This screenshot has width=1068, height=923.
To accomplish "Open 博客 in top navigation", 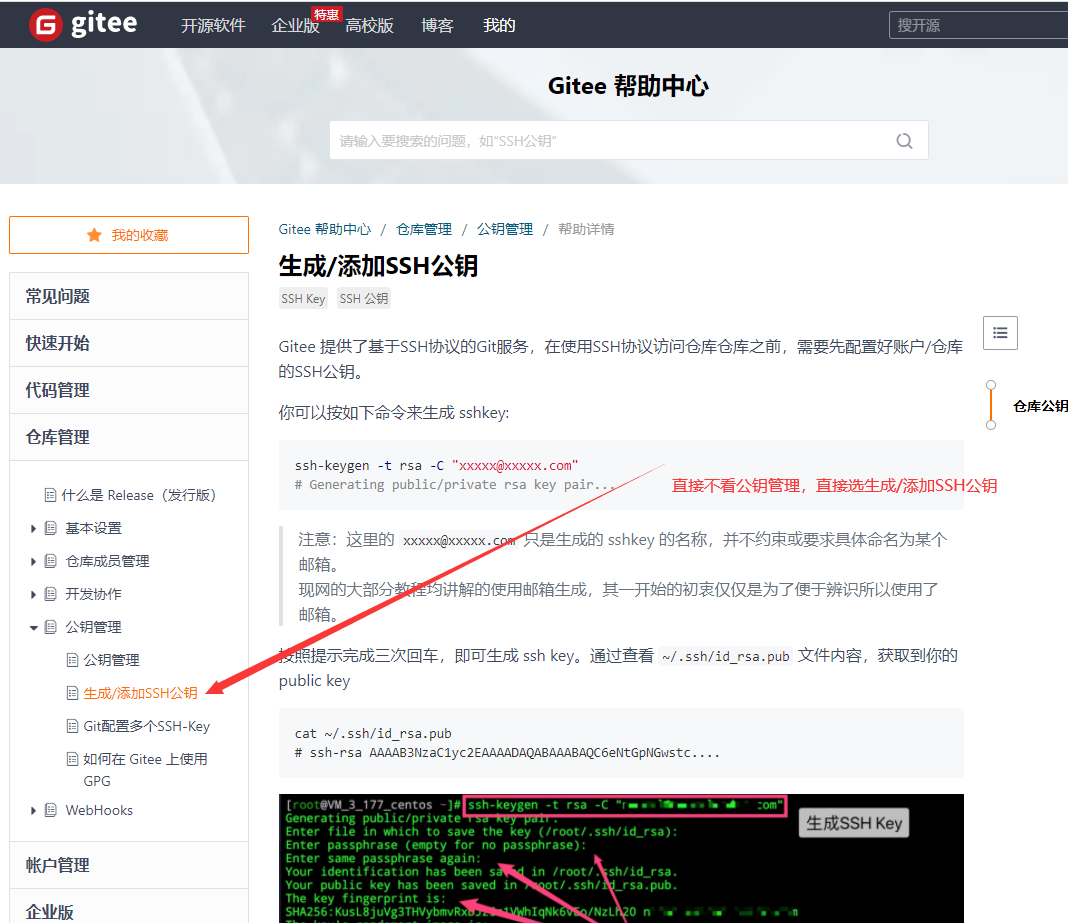I will point(437,26).
